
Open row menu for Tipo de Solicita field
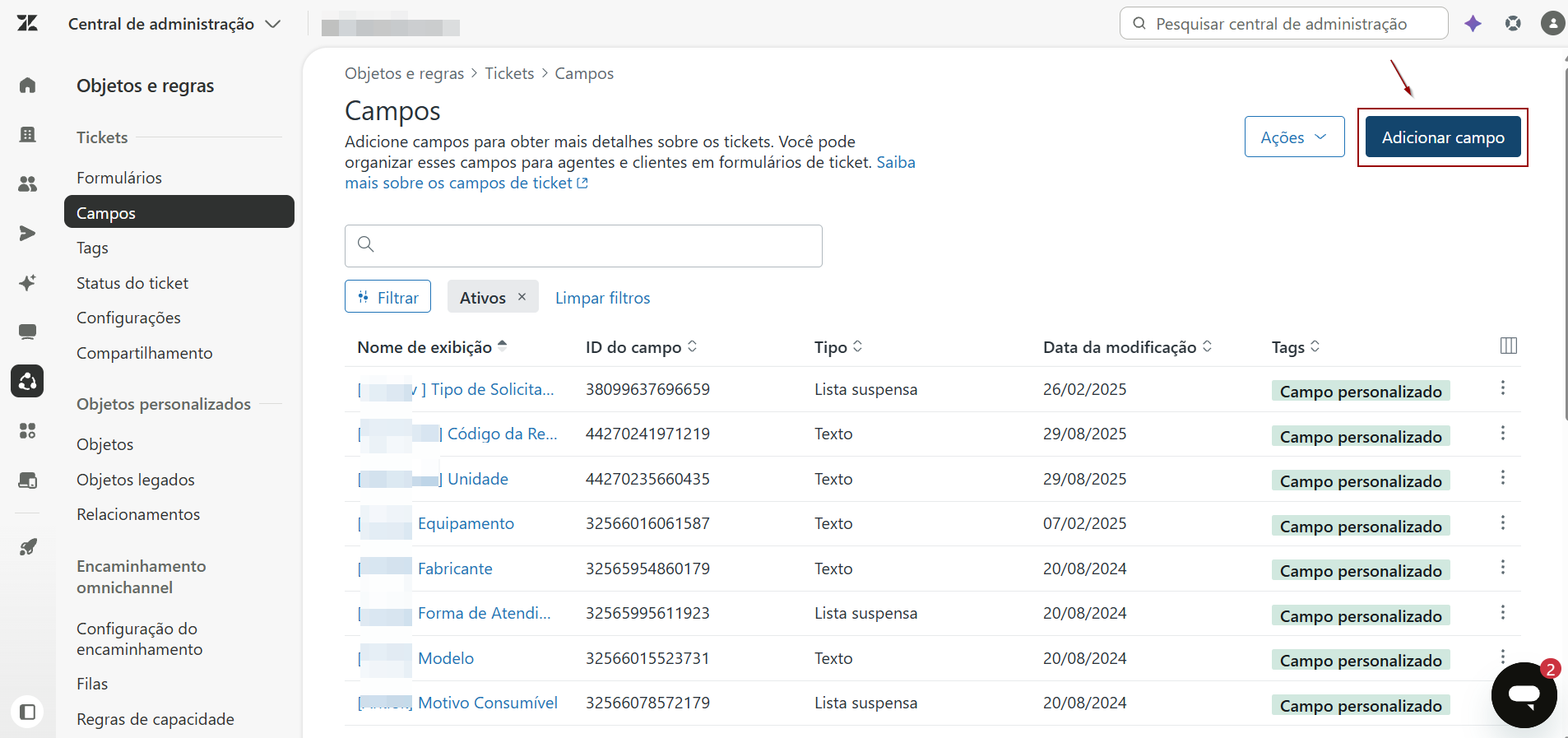tap(1503, 388)
